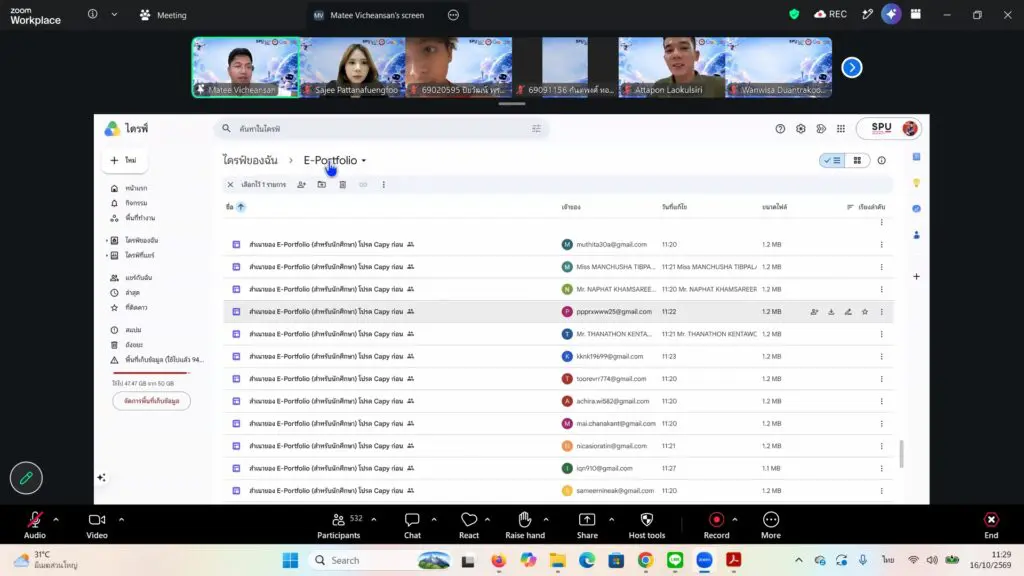Switch to grid view layout
The image size is (1024, 576).
click(x=857, y=160)
